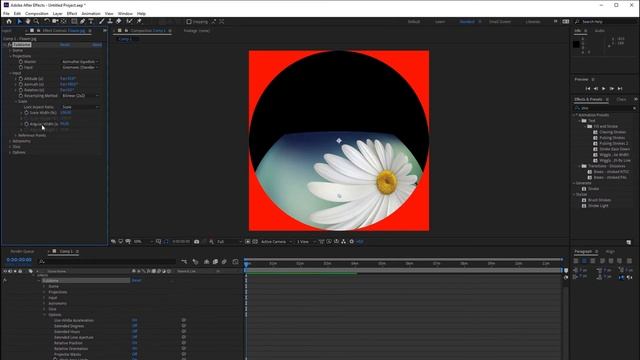Screen dimensions: 640x360
Task: Click the timeline current time display
Action: pos(19,260)
